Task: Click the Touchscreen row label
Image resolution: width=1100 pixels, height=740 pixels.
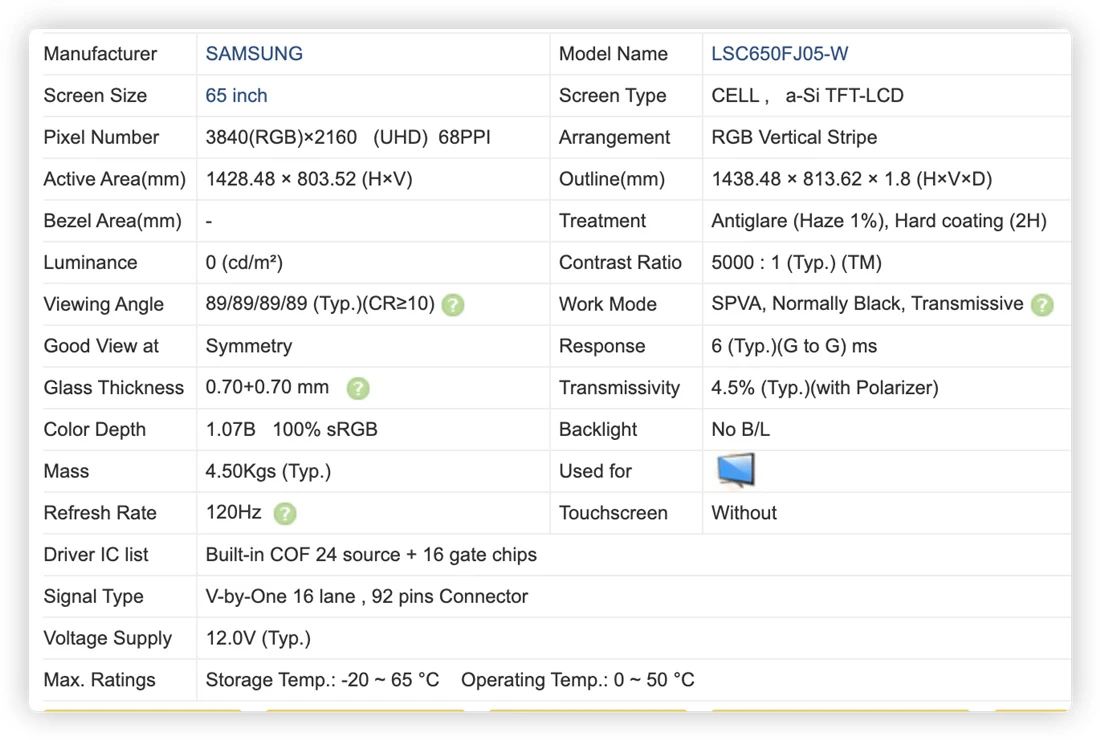Action: pos(613,513)
